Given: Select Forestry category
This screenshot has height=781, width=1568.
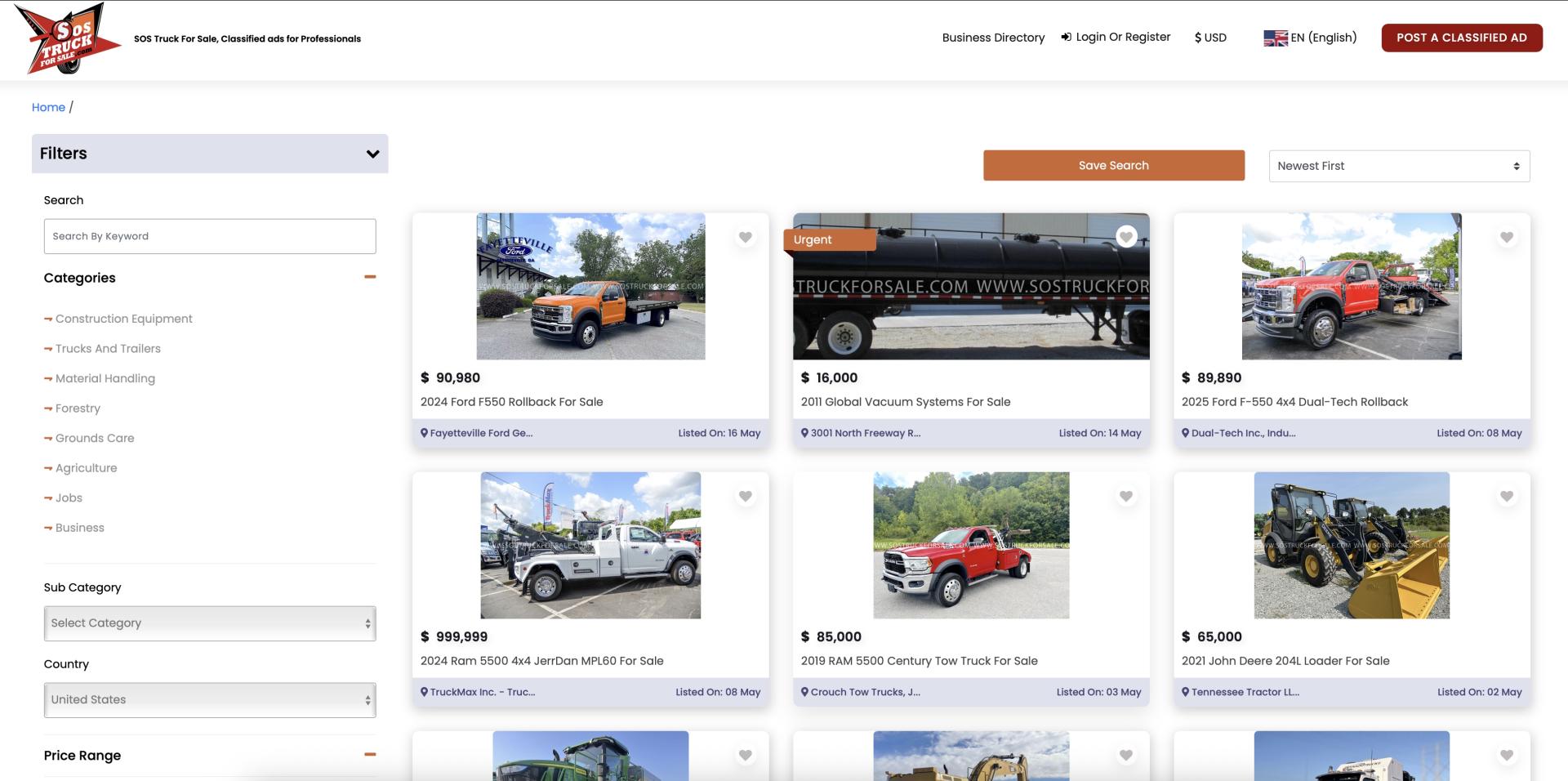Looking at the screenshot, I should 78,408.
